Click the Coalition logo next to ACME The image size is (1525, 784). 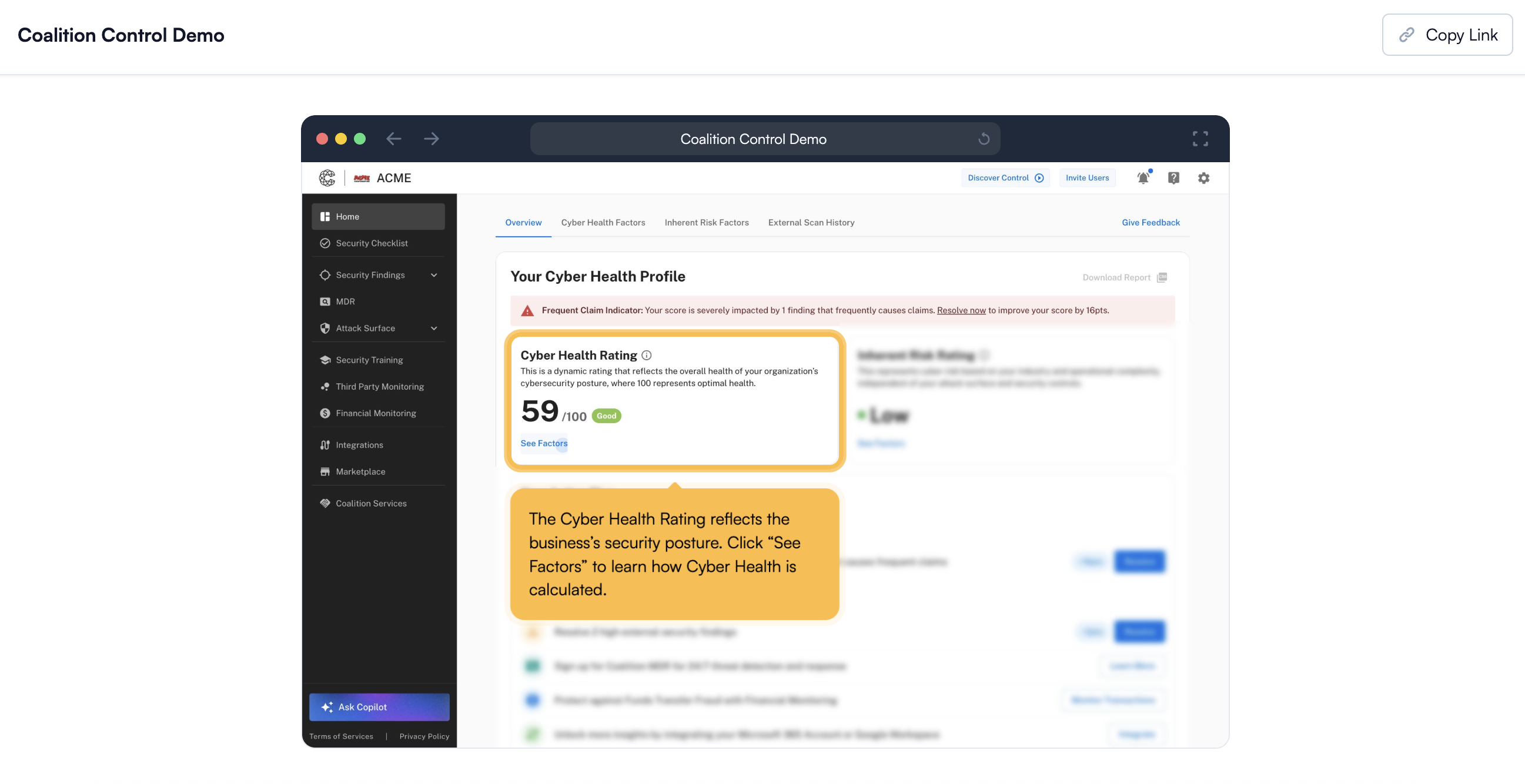(327, 178)
